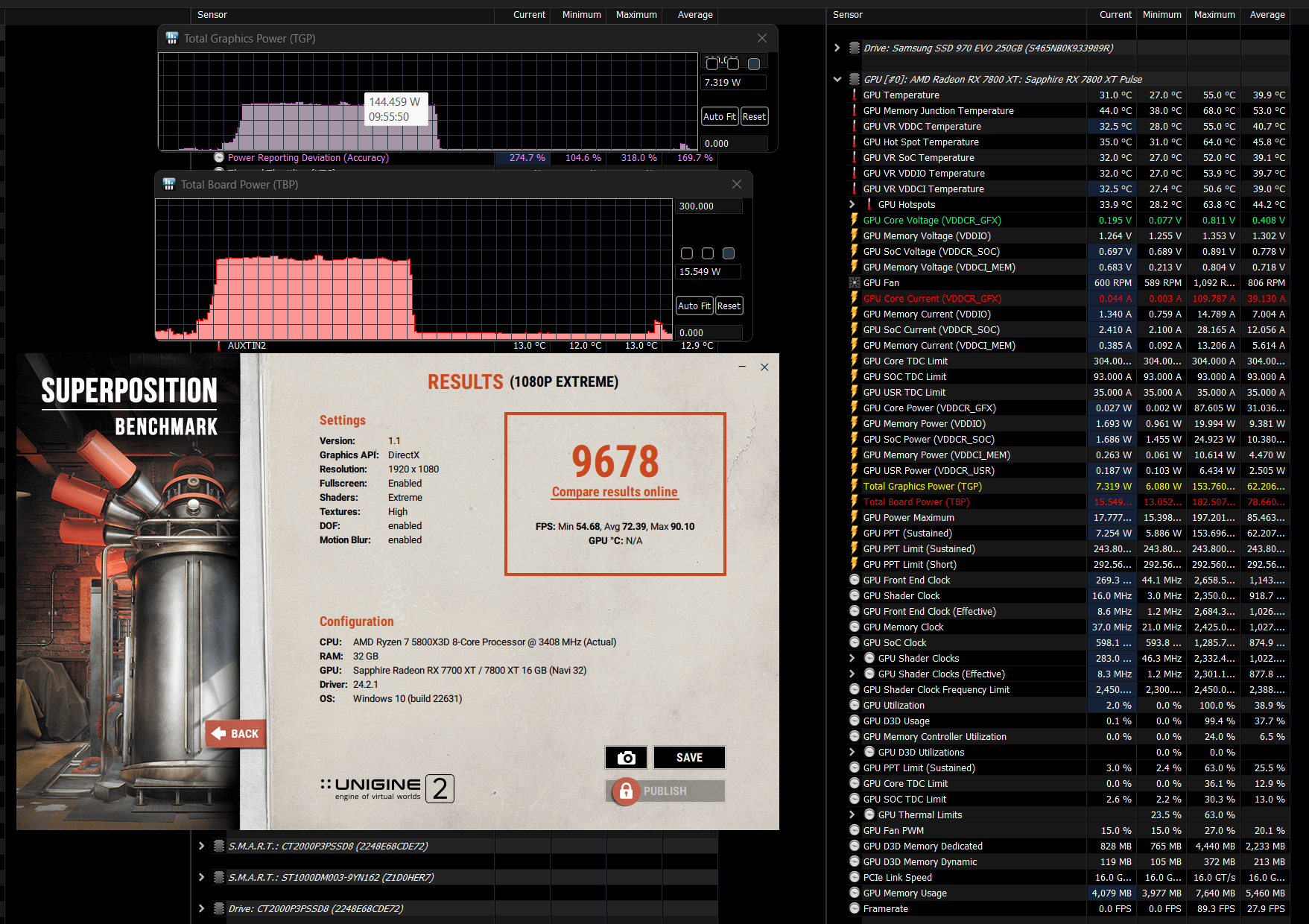Viewport: 1309px width, 924px height.
Task: Save the Superposition benchmark results
Action: click(x=689, y=757)
